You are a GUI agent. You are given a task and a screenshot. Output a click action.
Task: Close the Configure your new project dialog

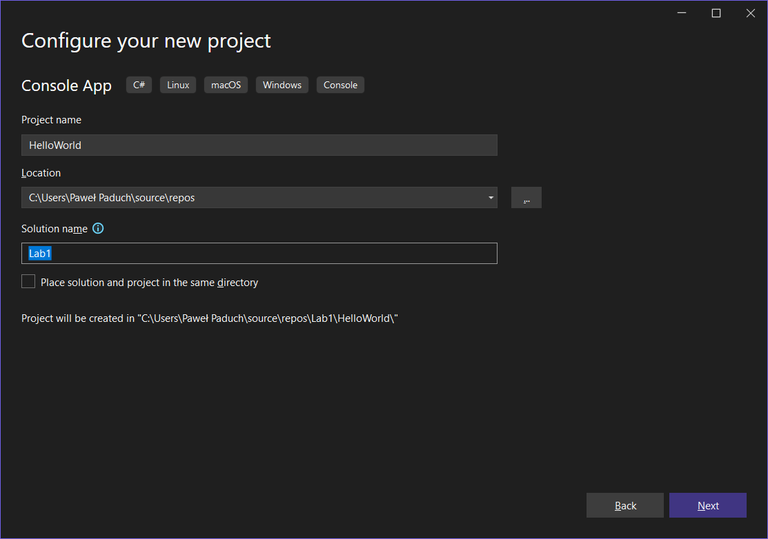coord(750,13)
